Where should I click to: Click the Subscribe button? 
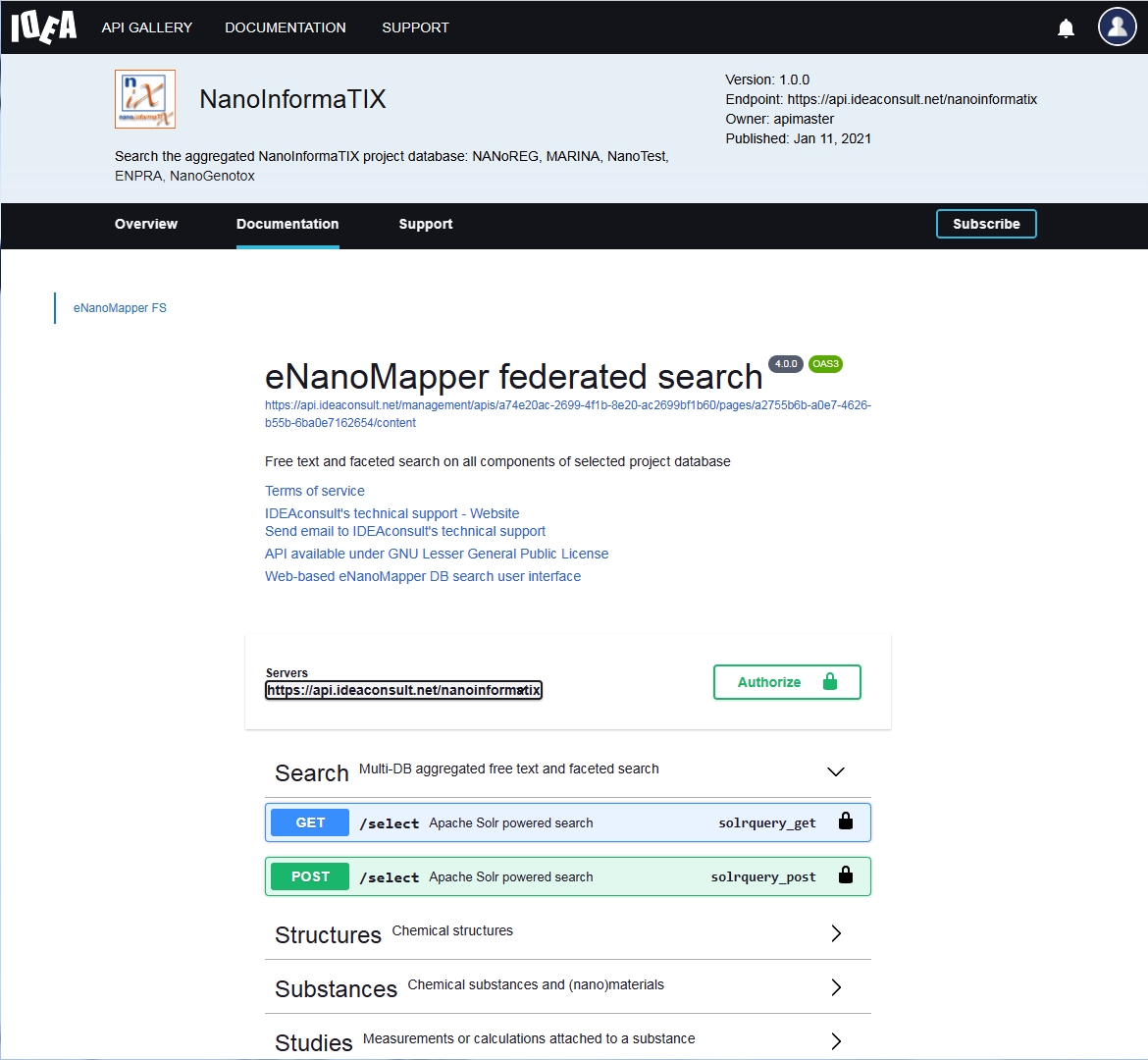click(x=986, y=224)
